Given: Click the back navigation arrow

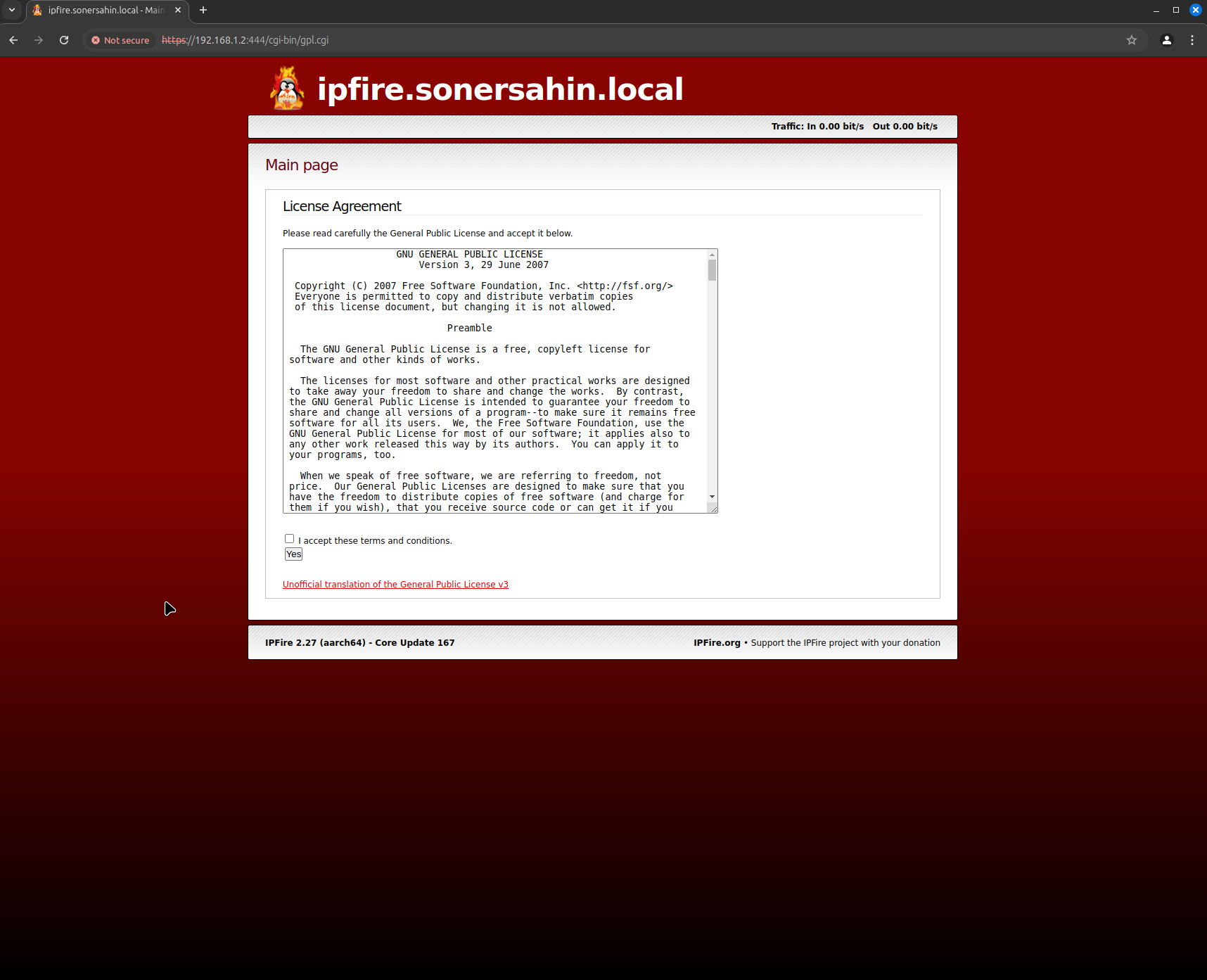Looking at the screenshot, I should pyautogui.click(x=13, y=40).
